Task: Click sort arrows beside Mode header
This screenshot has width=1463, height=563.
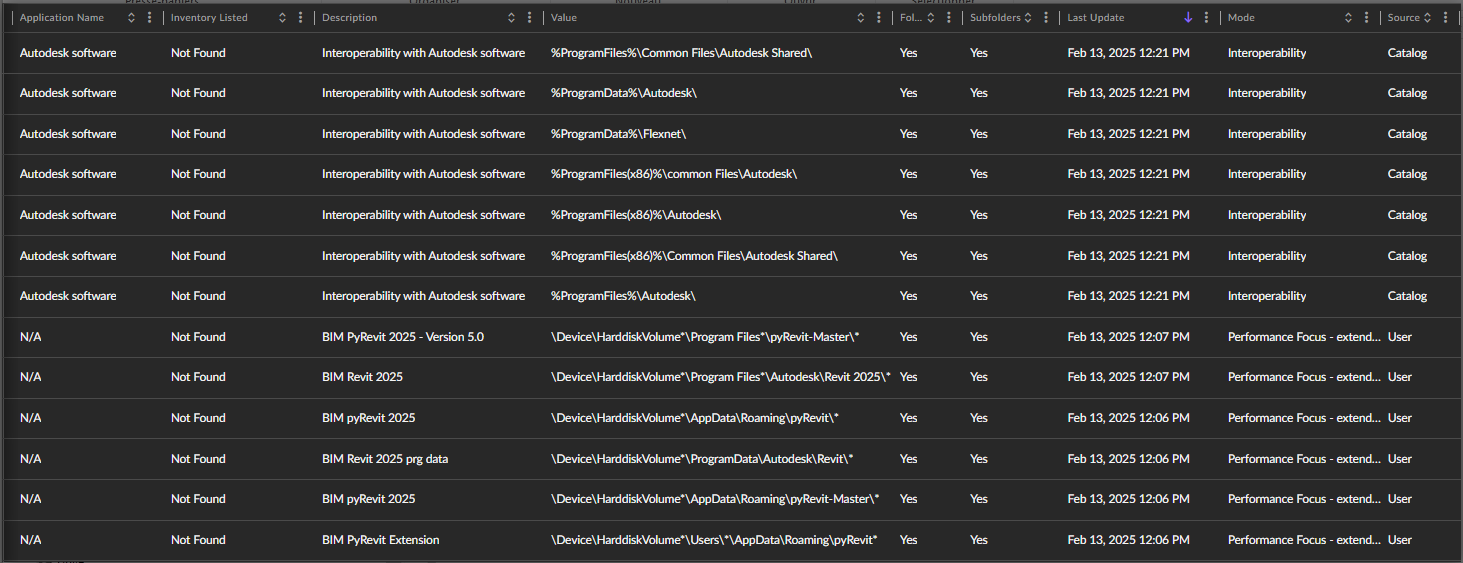Action: [x=1348, y=18]
